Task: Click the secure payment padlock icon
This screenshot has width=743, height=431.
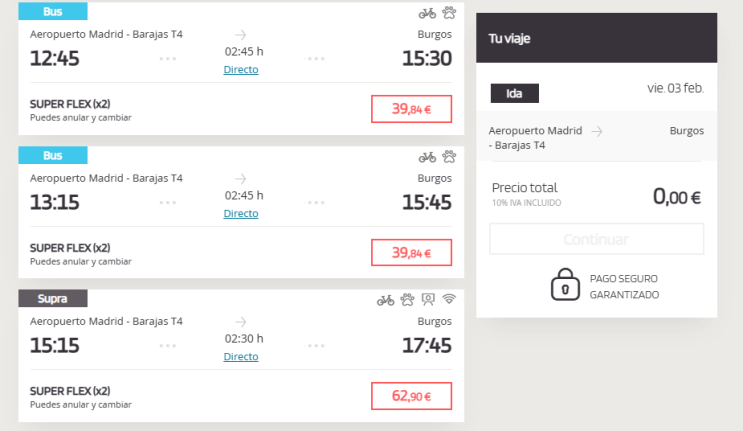Action: (565, 285)
